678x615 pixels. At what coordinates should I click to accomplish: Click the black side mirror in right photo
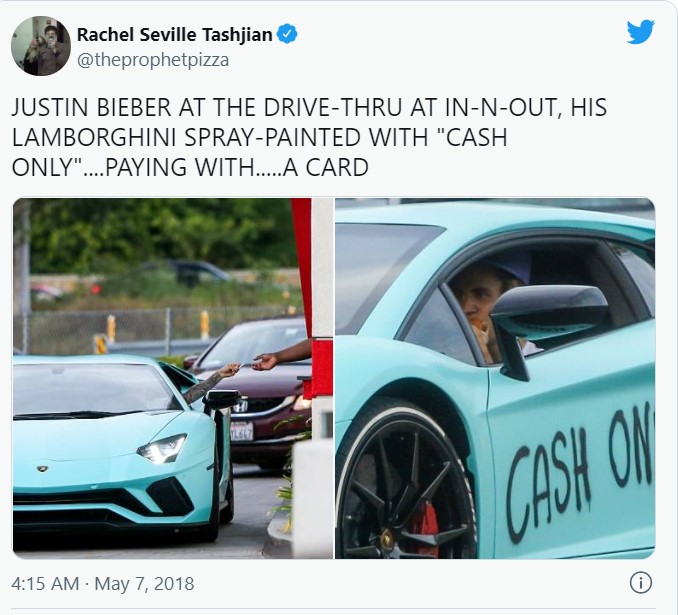pyautogui.click(x=549, y=320)
